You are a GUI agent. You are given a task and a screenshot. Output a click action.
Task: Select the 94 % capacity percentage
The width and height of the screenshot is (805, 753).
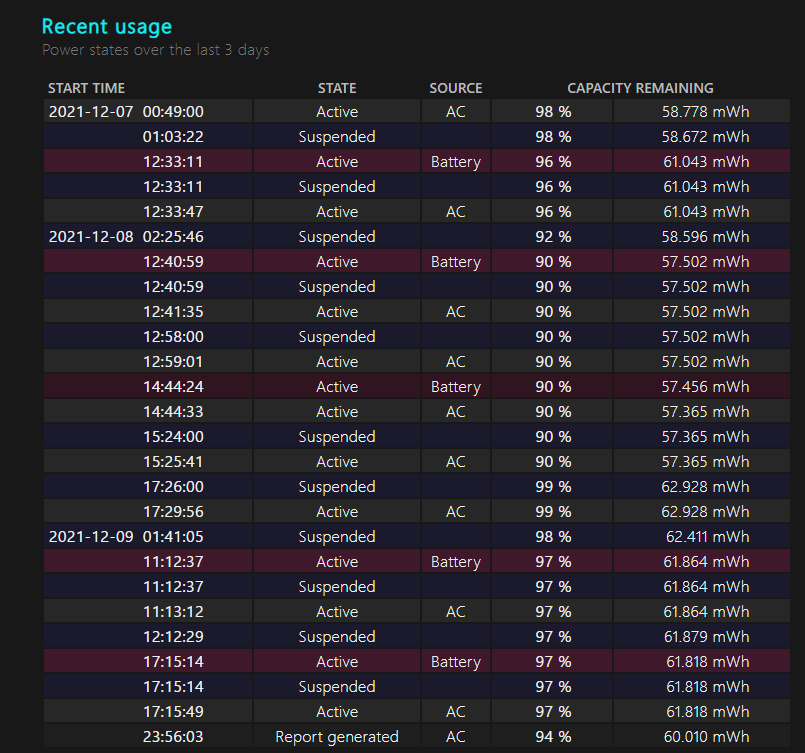click(553, 737)
